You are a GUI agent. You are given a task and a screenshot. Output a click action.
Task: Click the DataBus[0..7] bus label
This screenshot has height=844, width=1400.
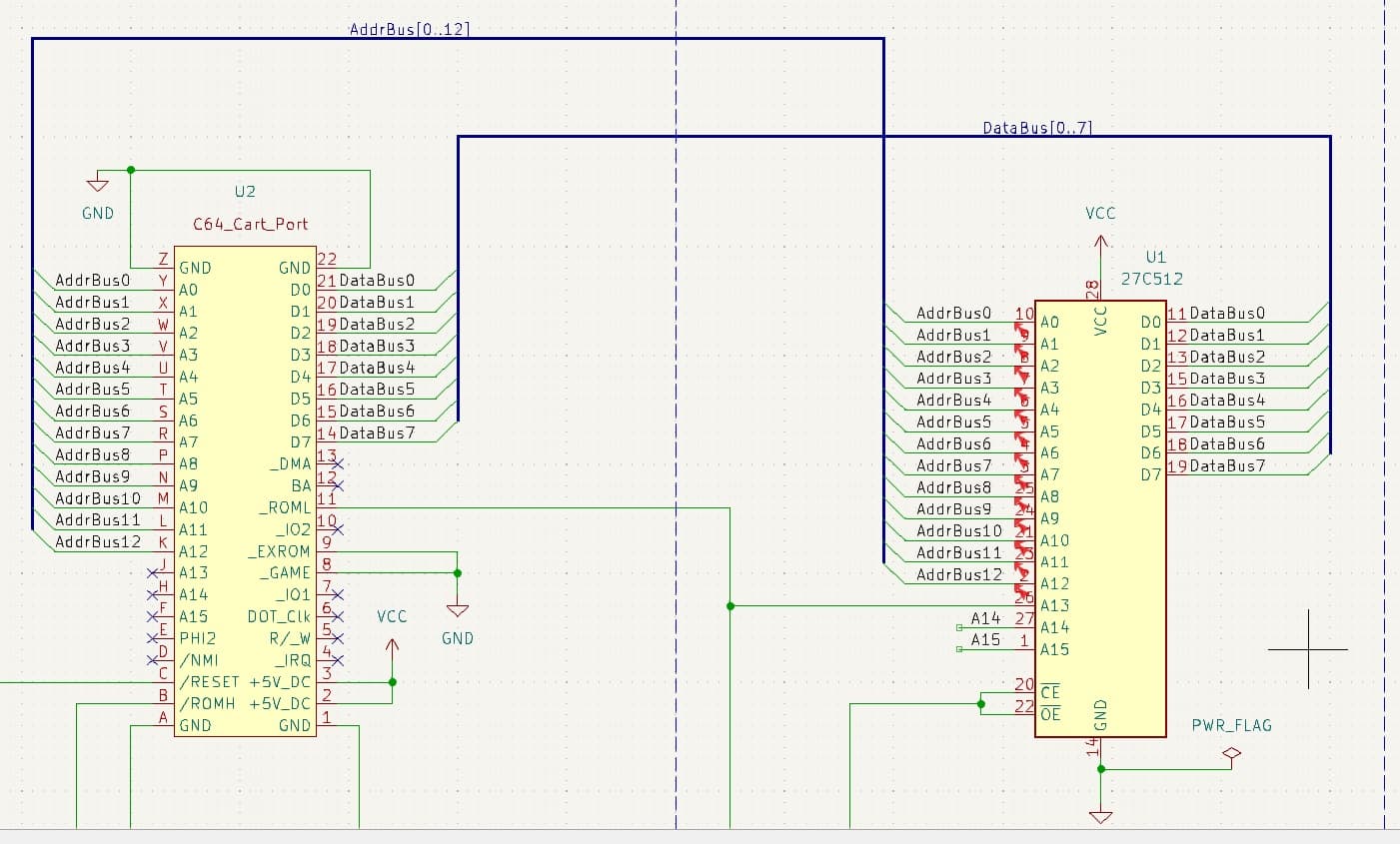point(1037,128)
